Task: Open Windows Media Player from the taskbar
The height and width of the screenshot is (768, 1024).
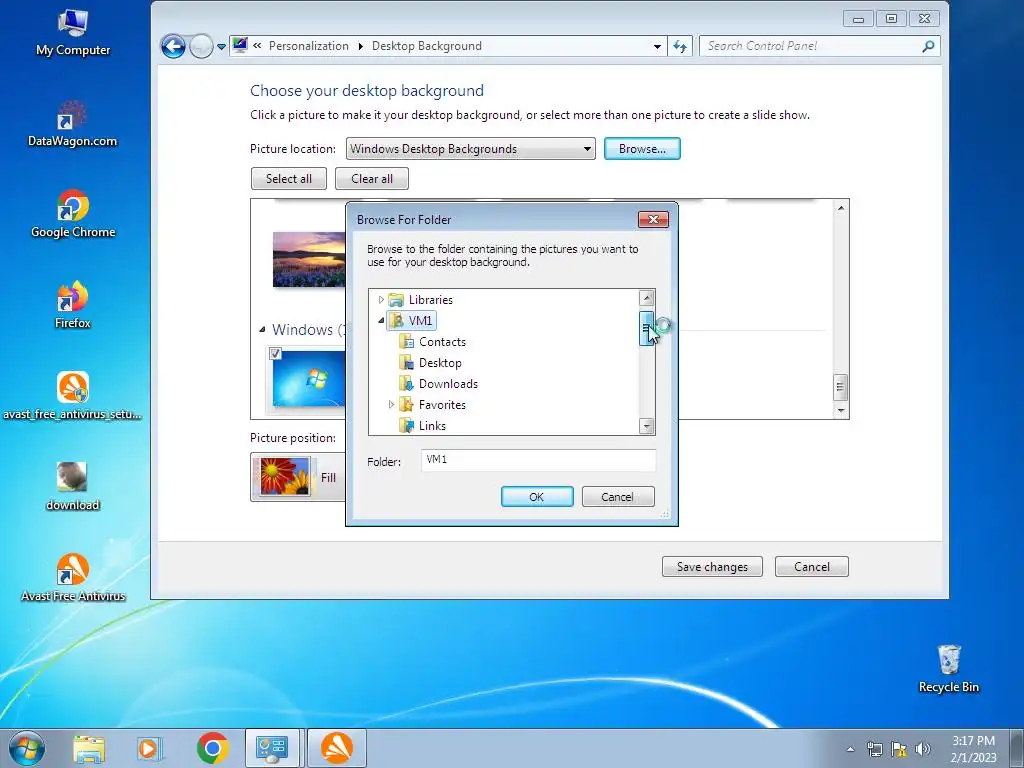Action: point(150,748)
